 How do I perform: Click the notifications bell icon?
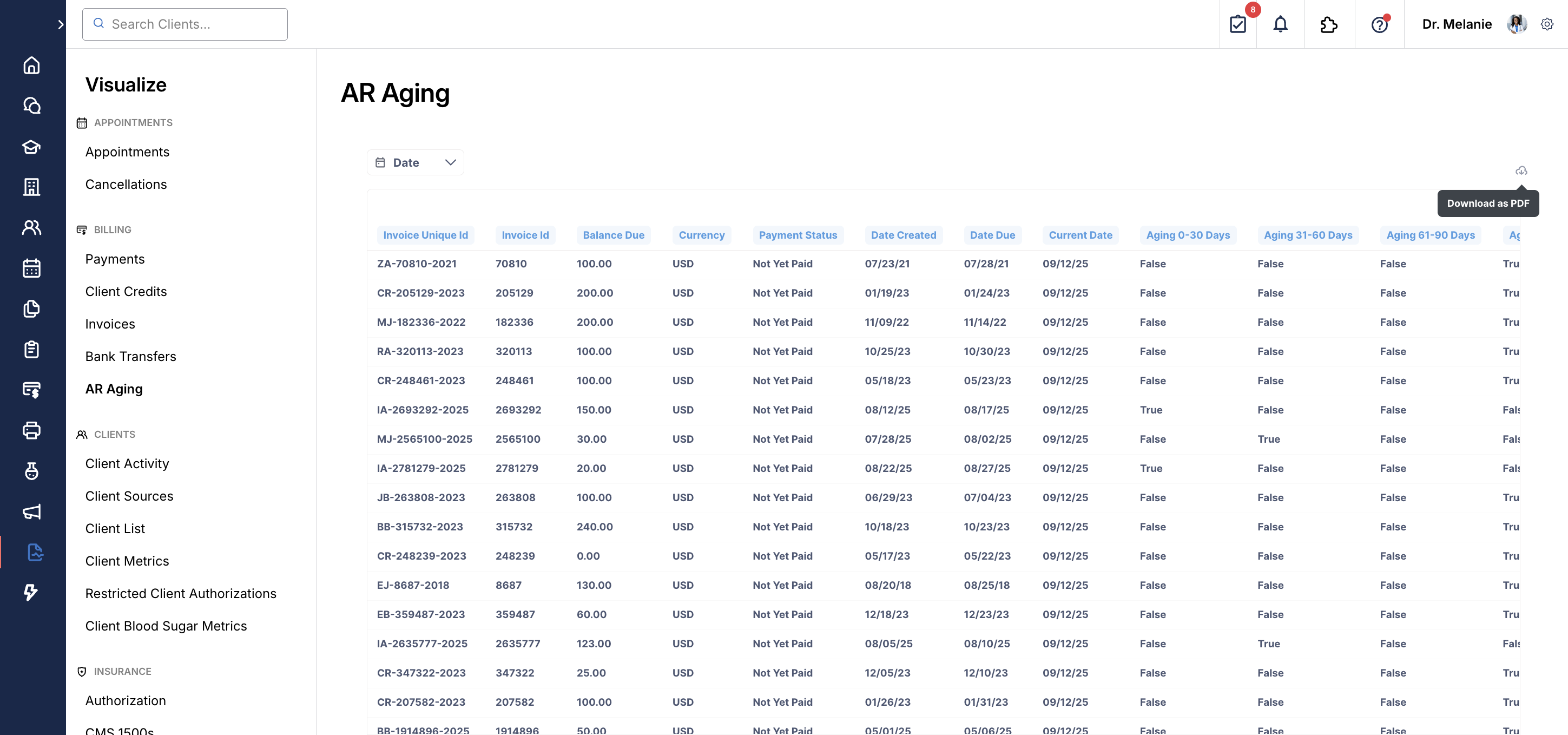(x=1280, y=24)
